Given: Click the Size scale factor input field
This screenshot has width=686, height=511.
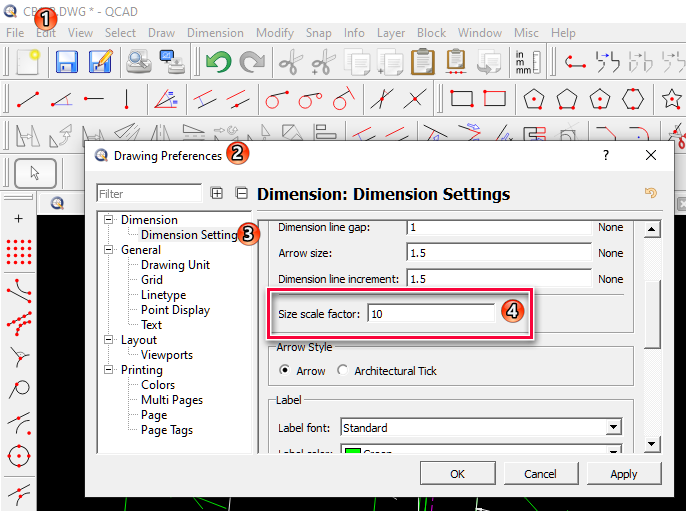Looking at the screenshot, I should (x=430, y=314).
